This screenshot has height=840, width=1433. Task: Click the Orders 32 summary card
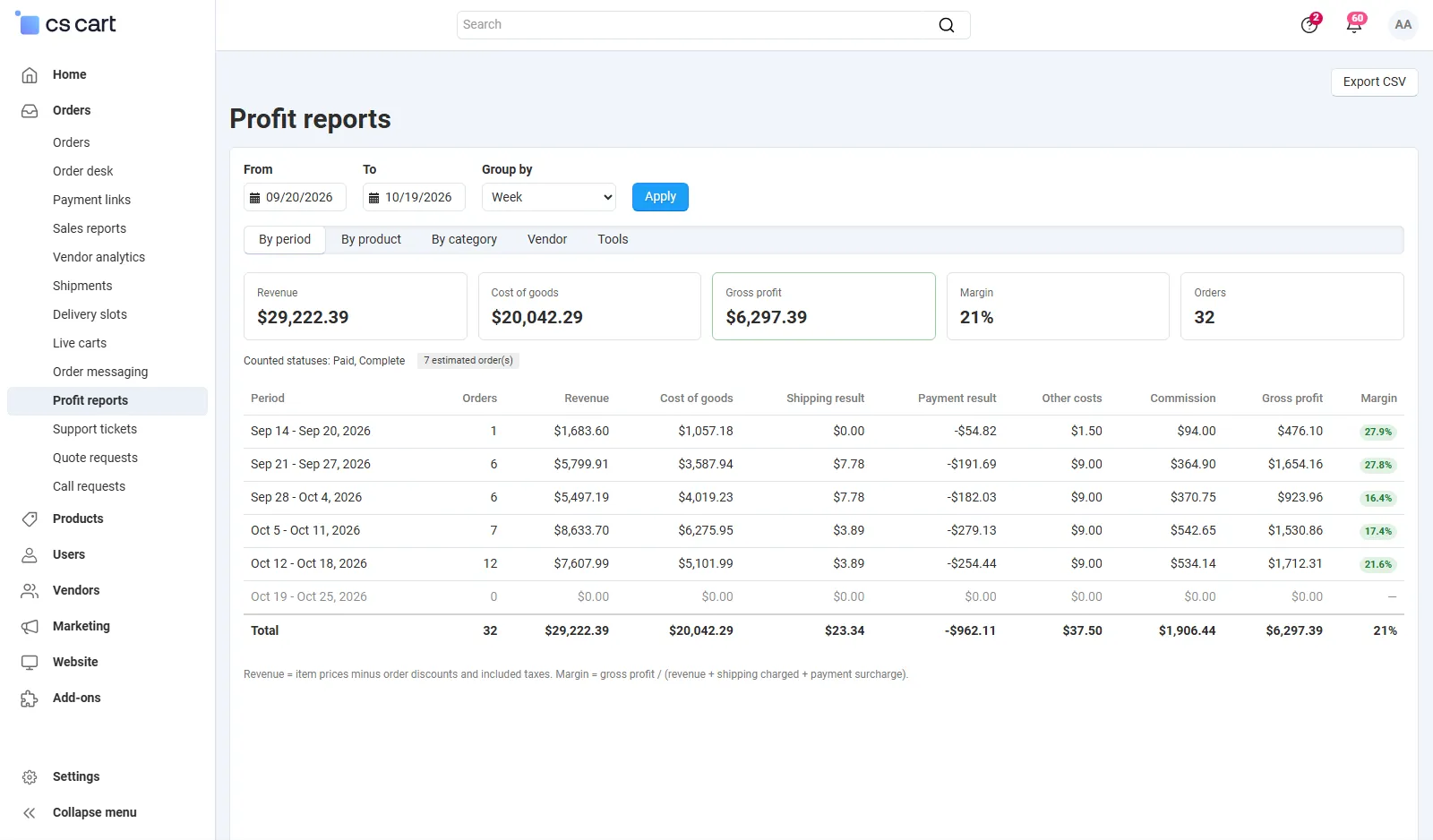point(1292,306)
